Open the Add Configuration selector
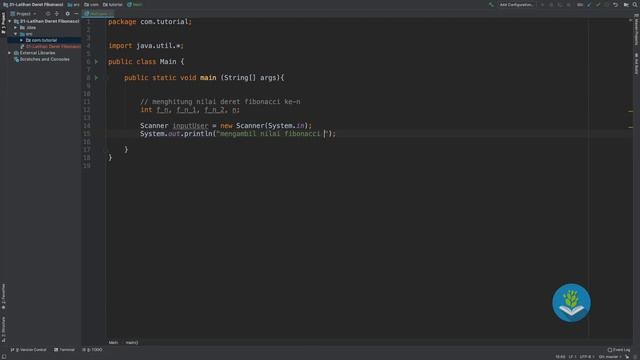 coord(516,5)
